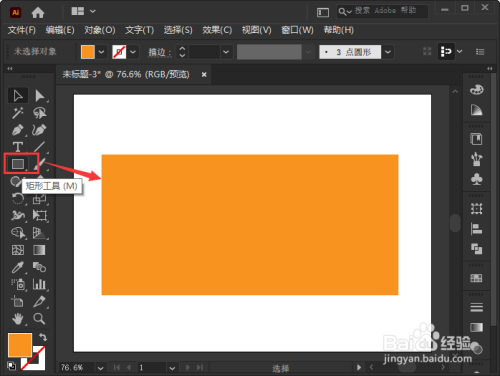Select the Mesh tool
The image size is (500, 376).
pyautogui.click(x=18, y=250)
